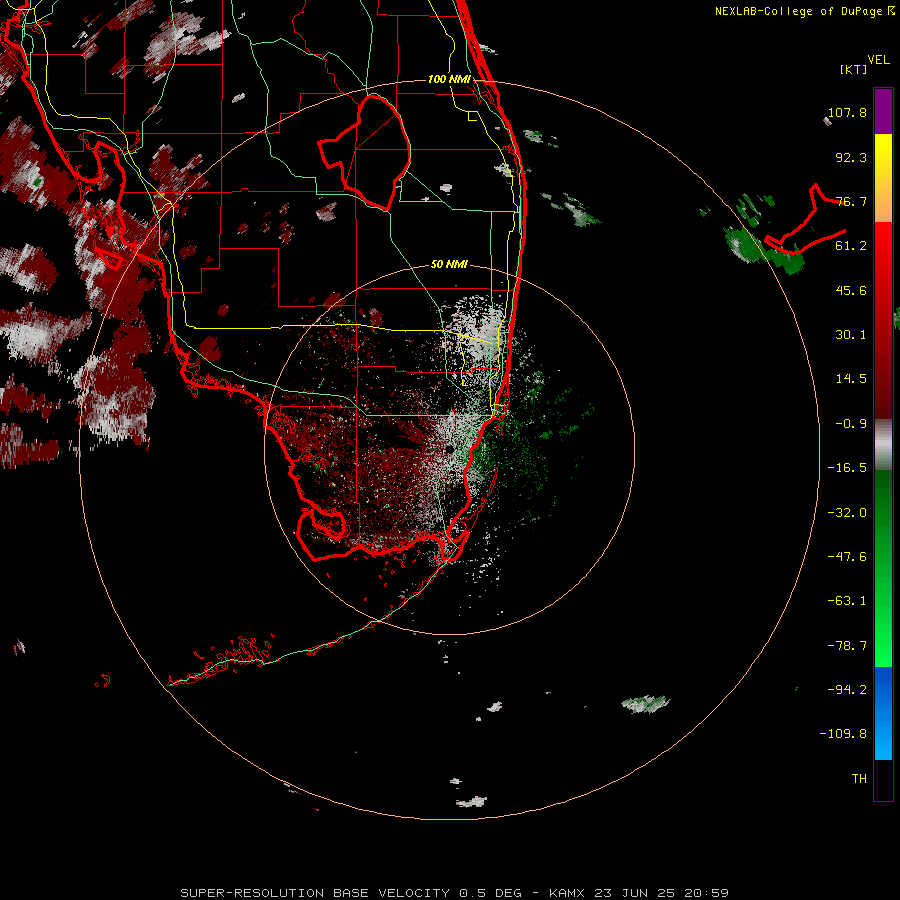Select the -0.9 scale value
The width and height of the screenshot is (900, 900).
tap(851, 424)
